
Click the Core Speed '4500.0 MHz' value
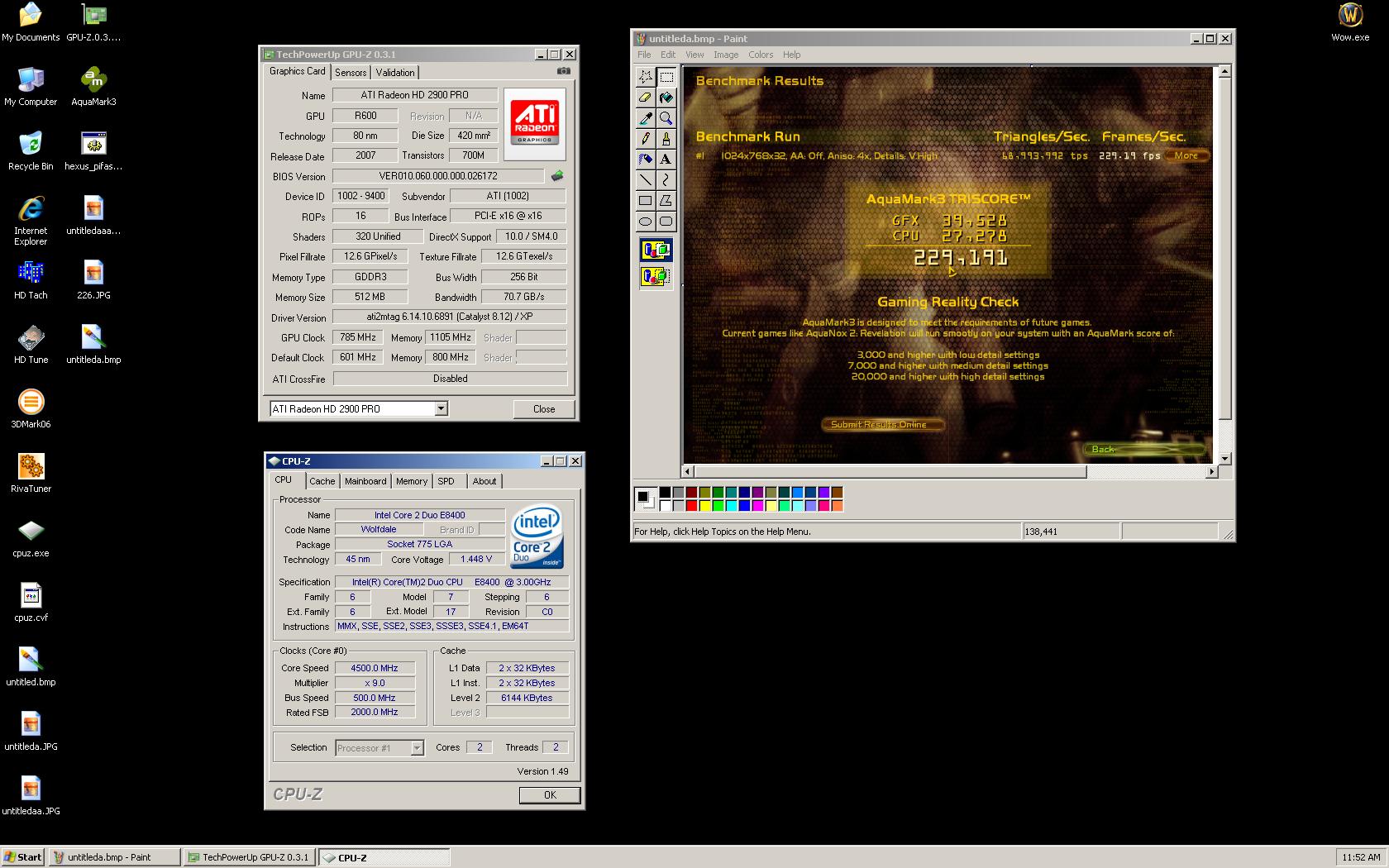[375, 668]
